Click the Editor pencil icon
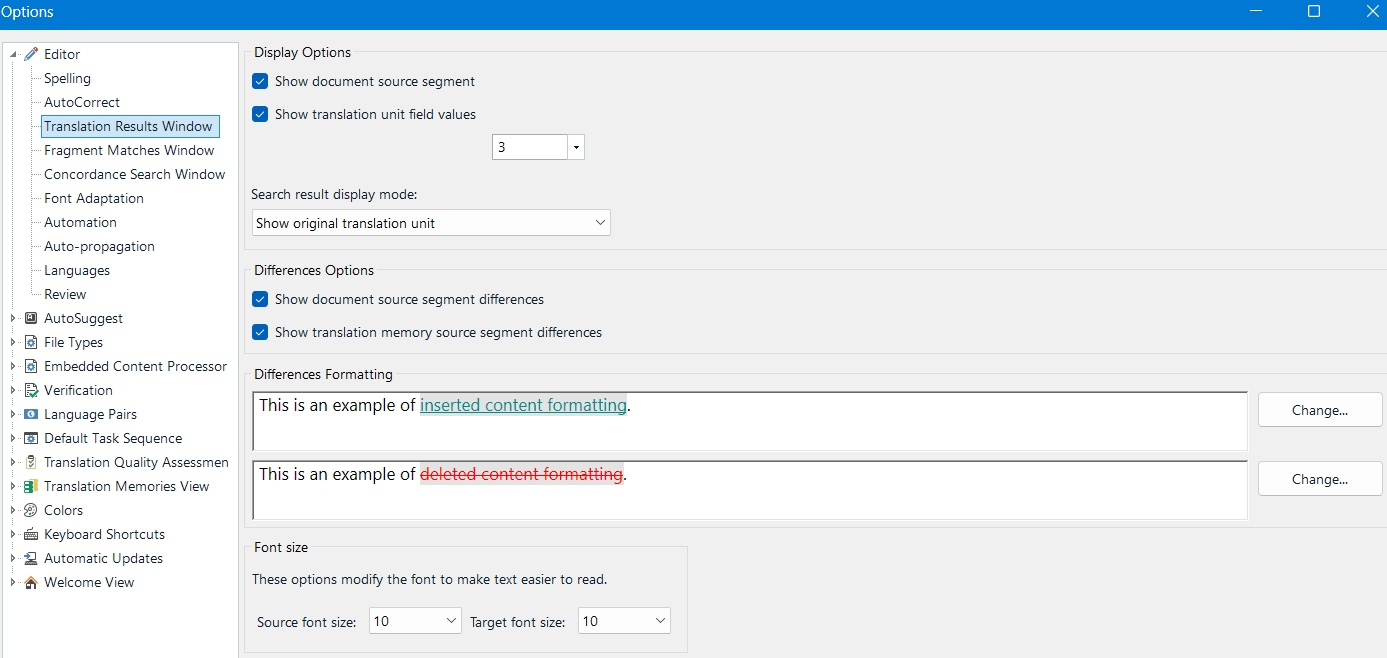1387x658 pixels. pyautogui.click(x=31, y=54)
